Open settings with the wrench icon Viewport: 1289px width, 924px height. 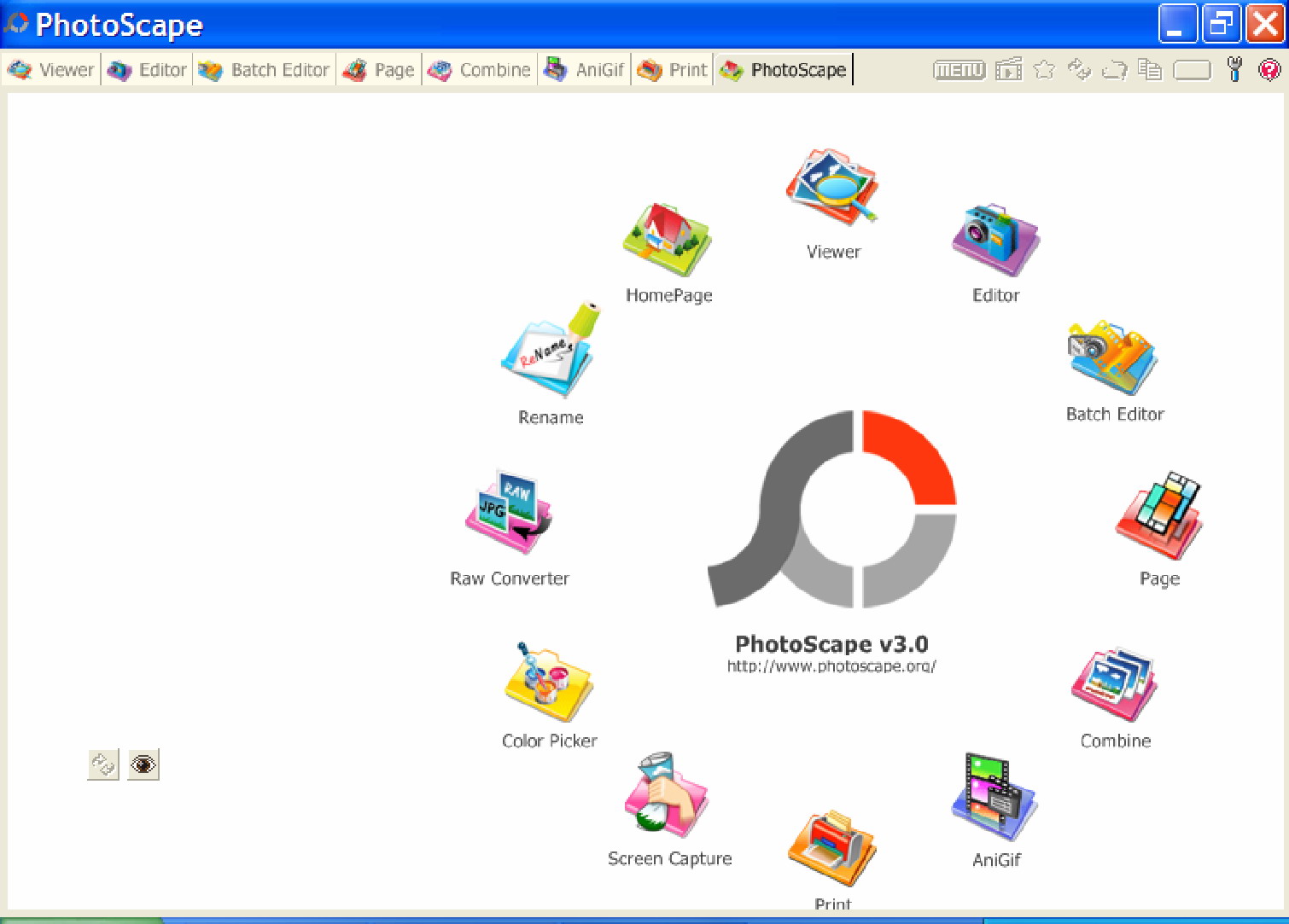point(1234,69)
